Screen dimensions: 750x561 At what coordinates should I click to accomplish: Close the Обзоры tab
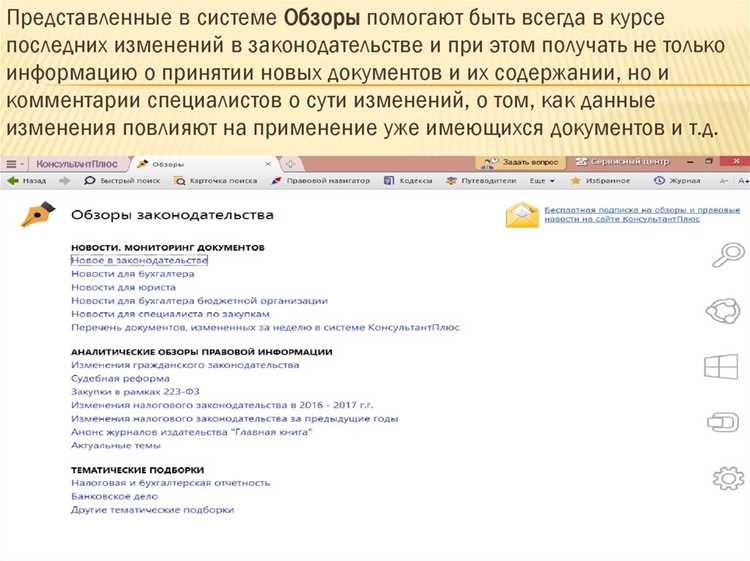tap(268, 164)
